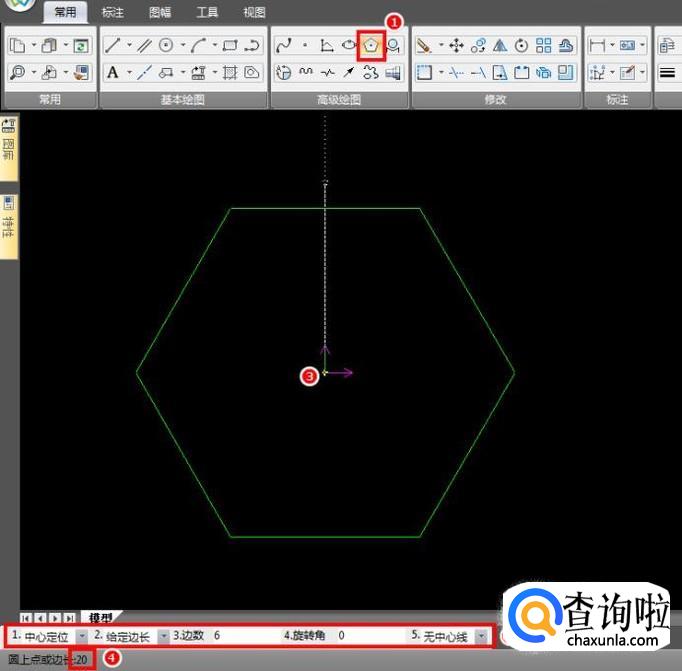The image size is (682, 671).
Task: Click the rectangle drawing tool
Action: [x=230, y=45]
